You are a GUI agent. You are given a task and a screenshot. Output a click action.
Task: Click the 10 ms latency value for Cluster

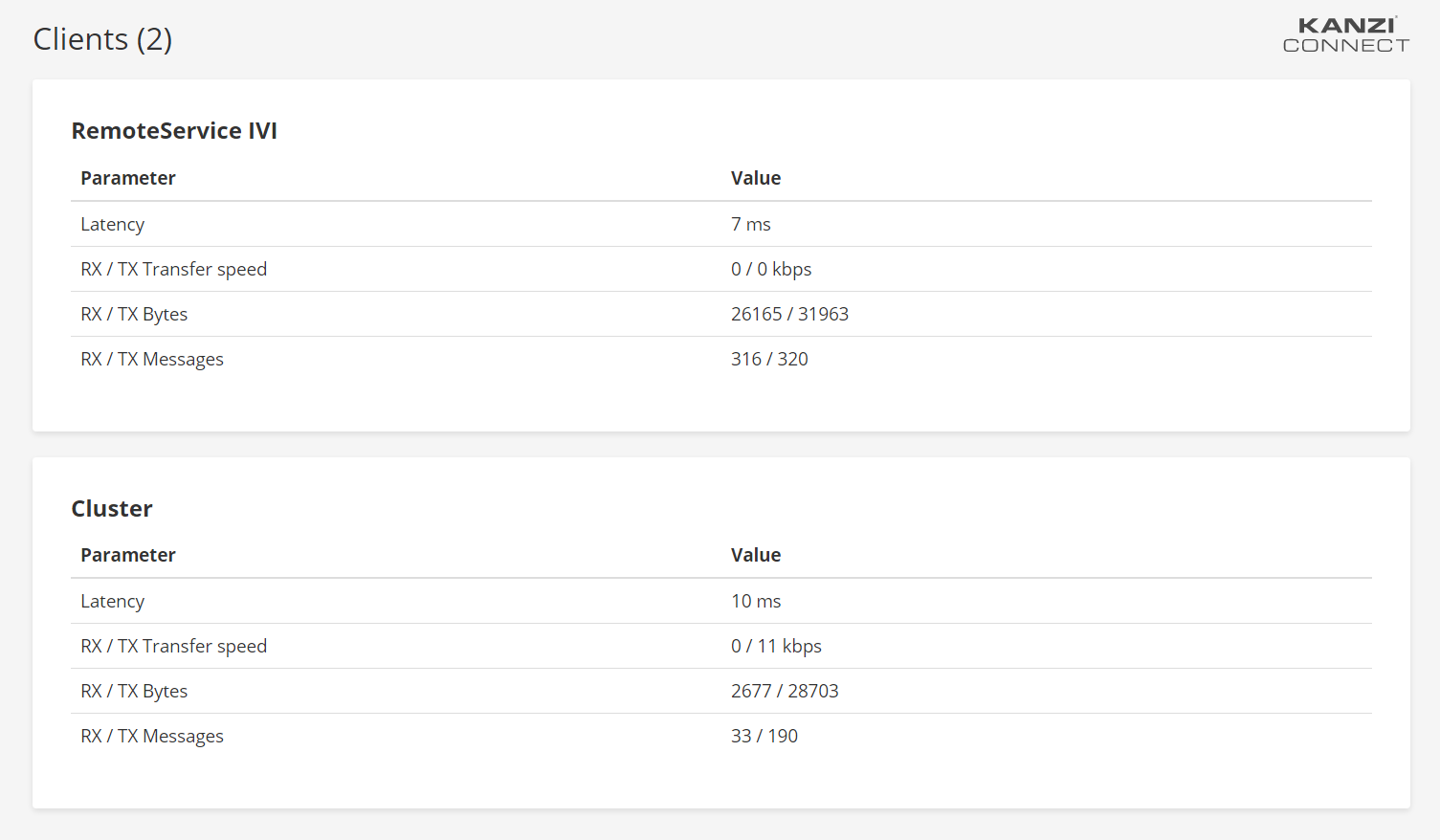(756, 601)
